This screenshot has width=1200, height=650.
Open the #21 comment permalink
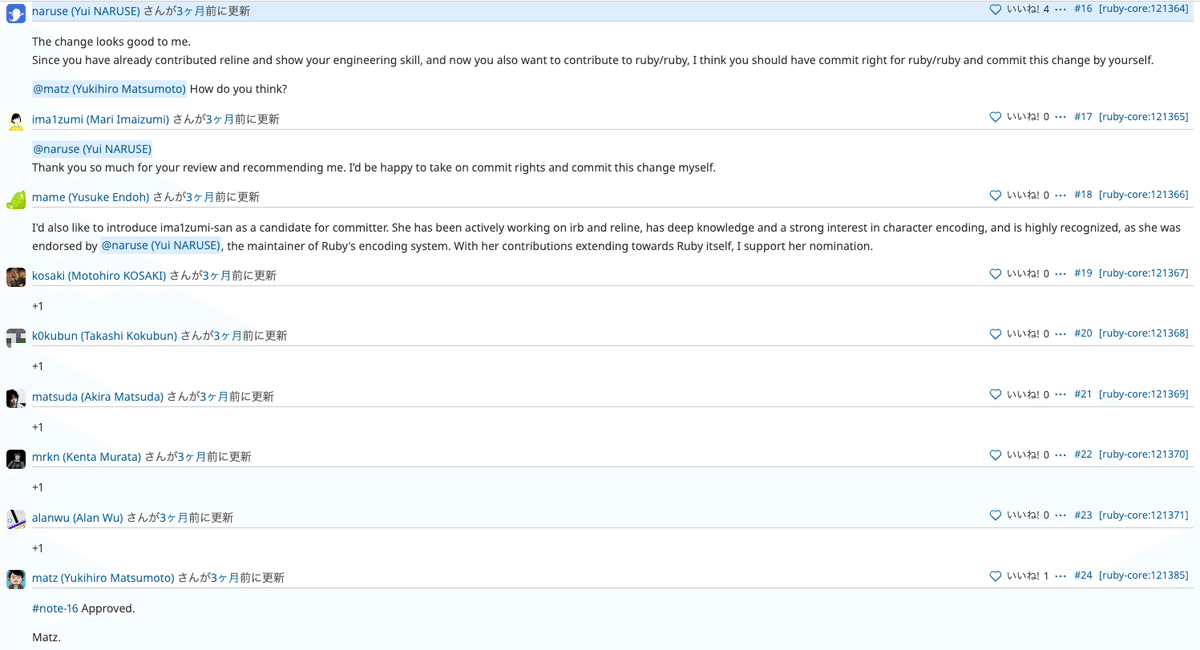pyautogui.click(x=1083, y=394)
